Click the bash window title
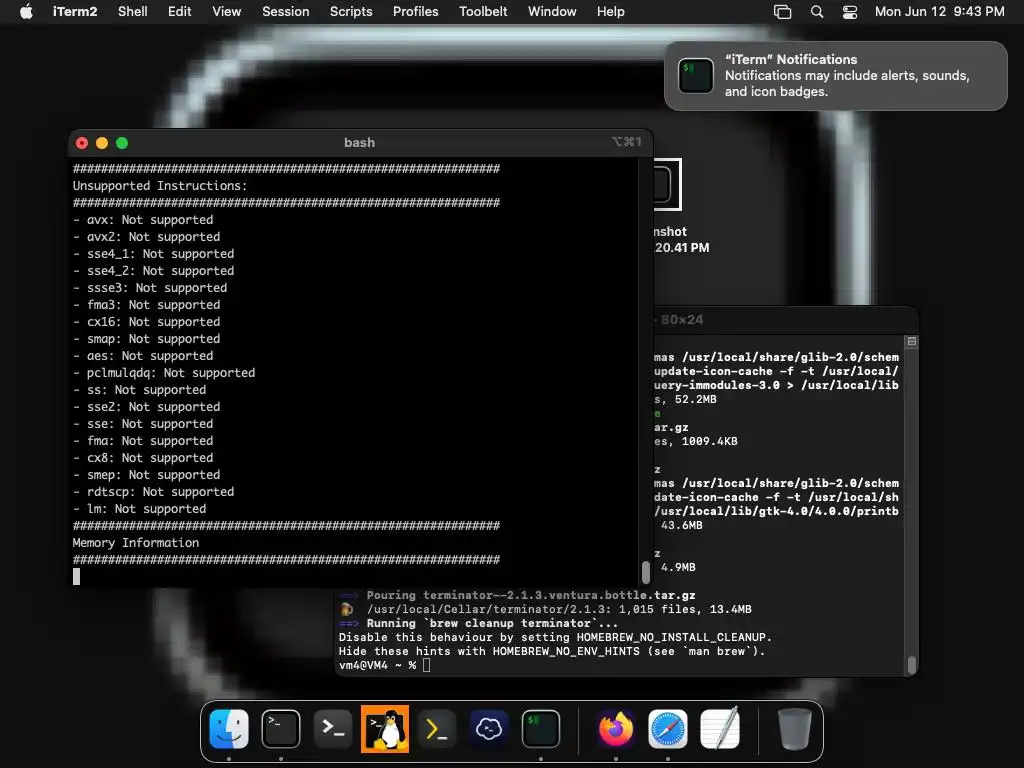 [x=359, y=142]
